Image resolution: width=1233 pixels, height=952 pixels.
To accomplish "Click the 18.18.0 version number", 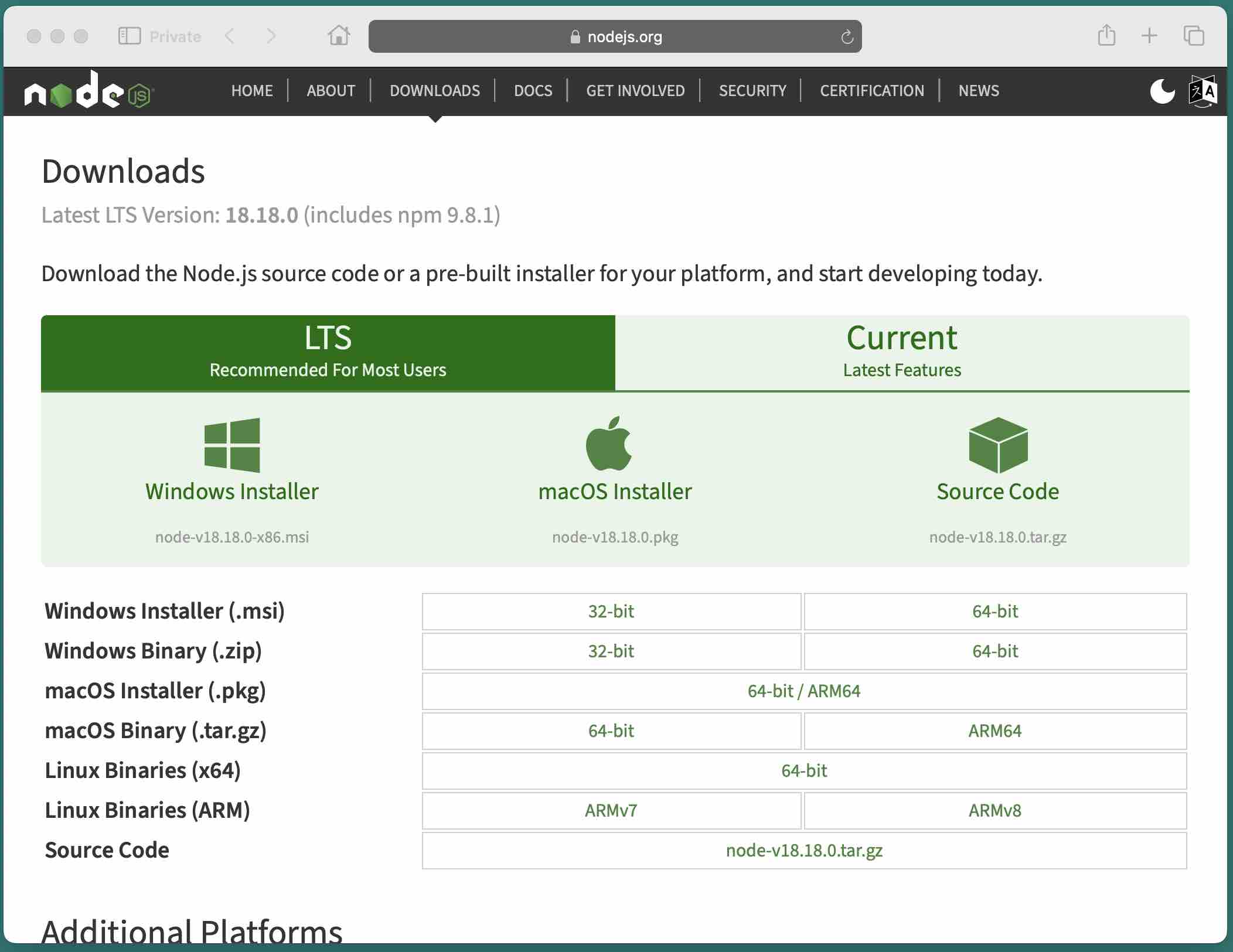I will 261,215.
